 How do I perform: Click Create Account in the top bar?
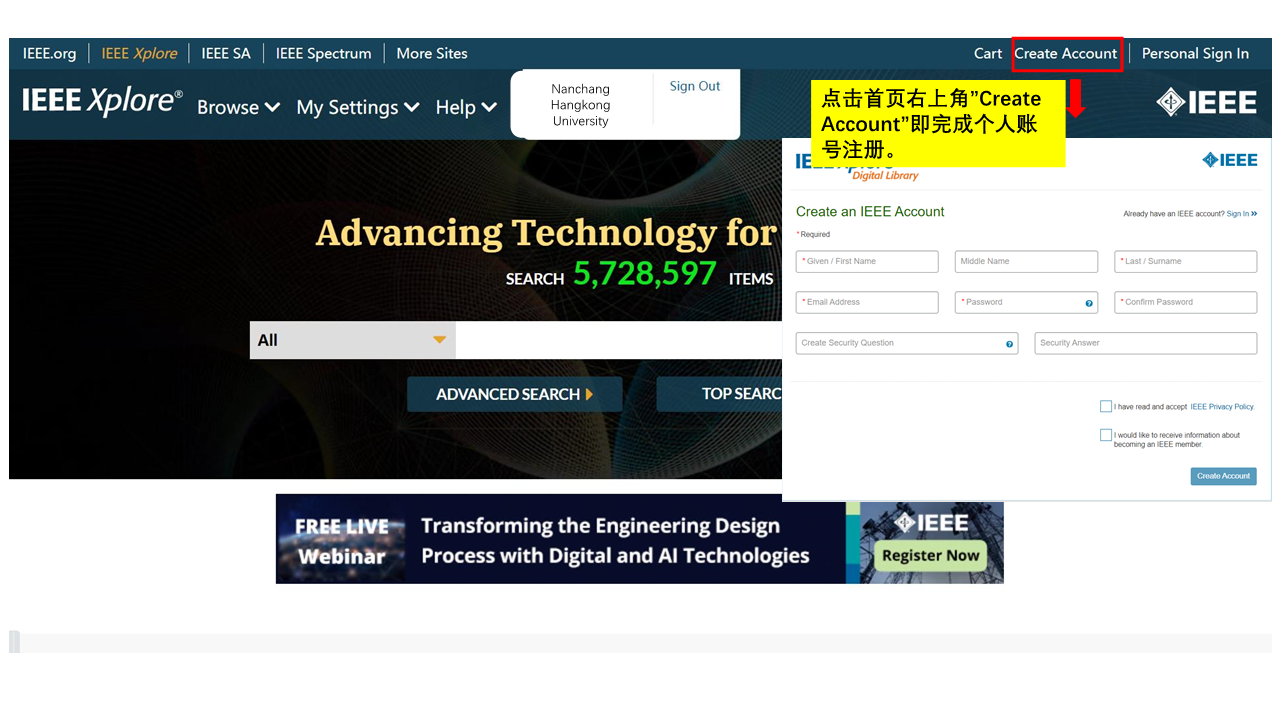pos(1066,54)
